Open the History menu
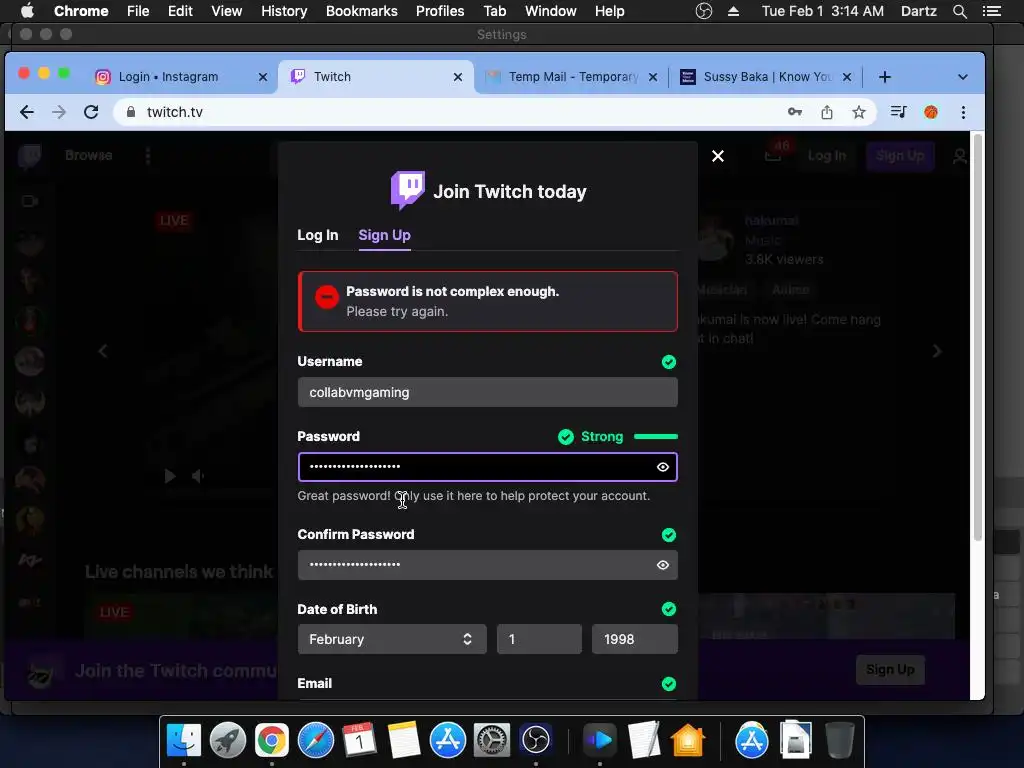 tap(284, 11)
